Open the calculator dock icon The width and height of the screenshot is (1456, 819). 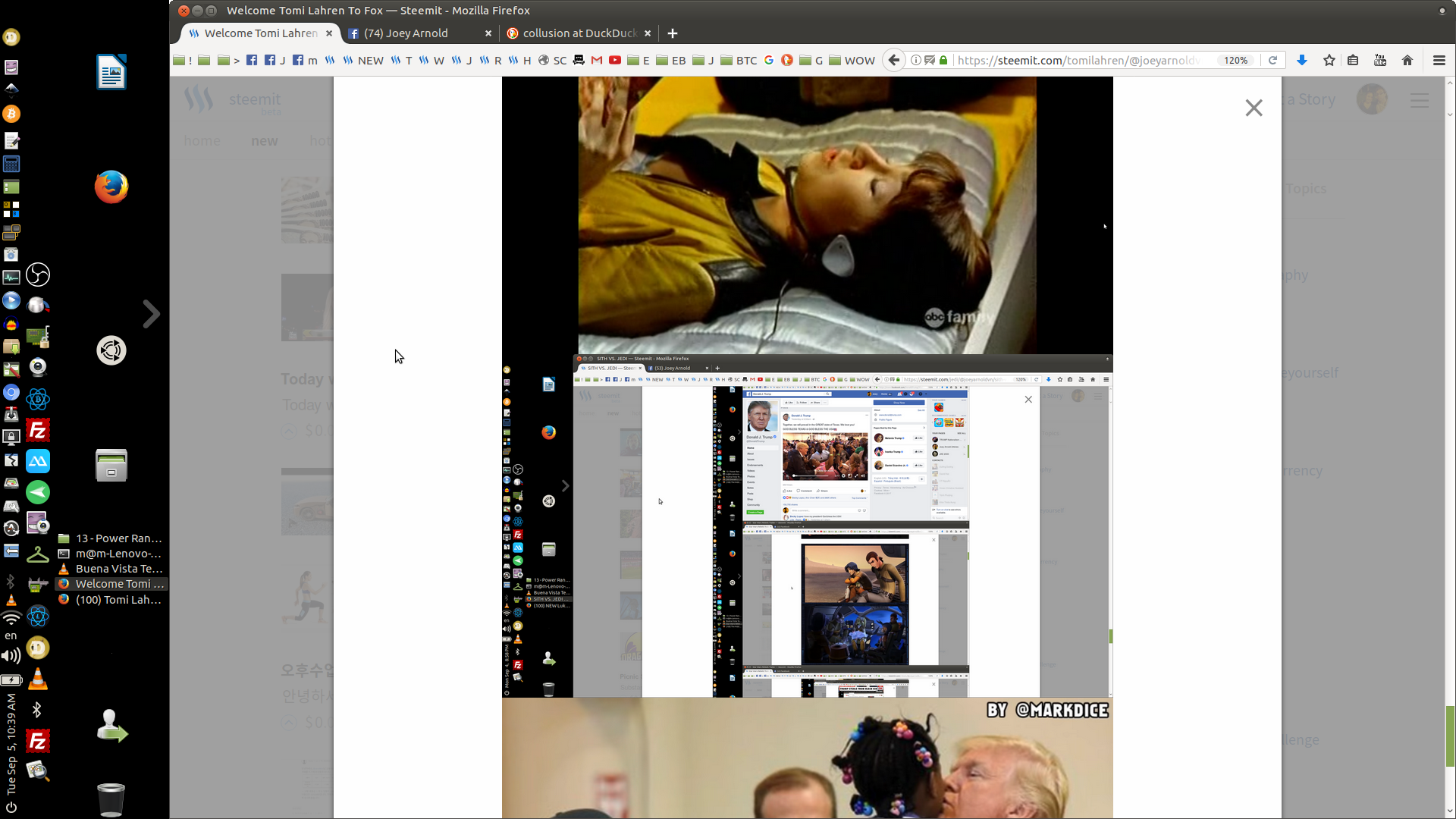[11, 164]
